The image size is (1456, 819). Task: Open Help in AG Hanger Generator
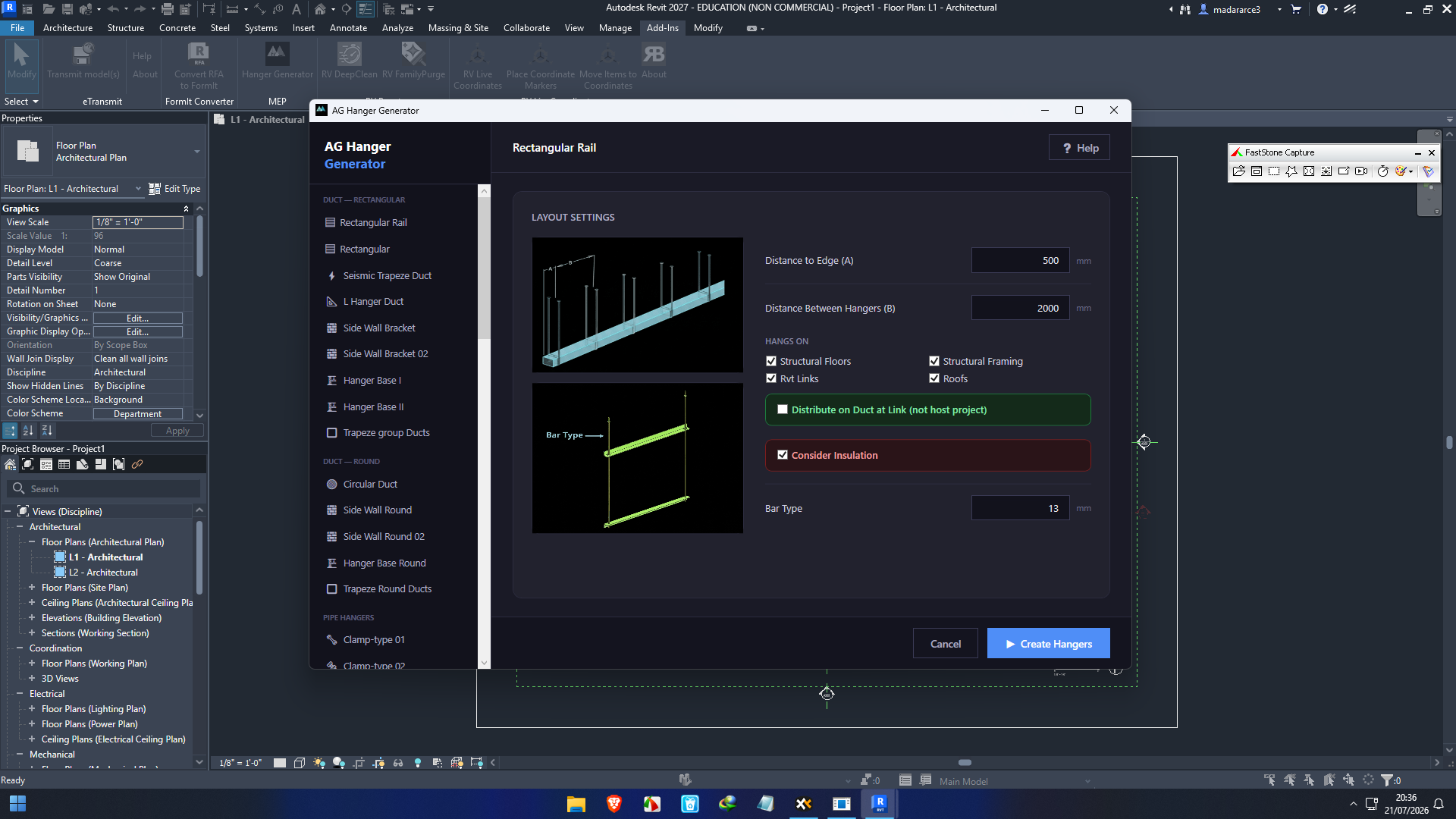tap(1080, 148)
